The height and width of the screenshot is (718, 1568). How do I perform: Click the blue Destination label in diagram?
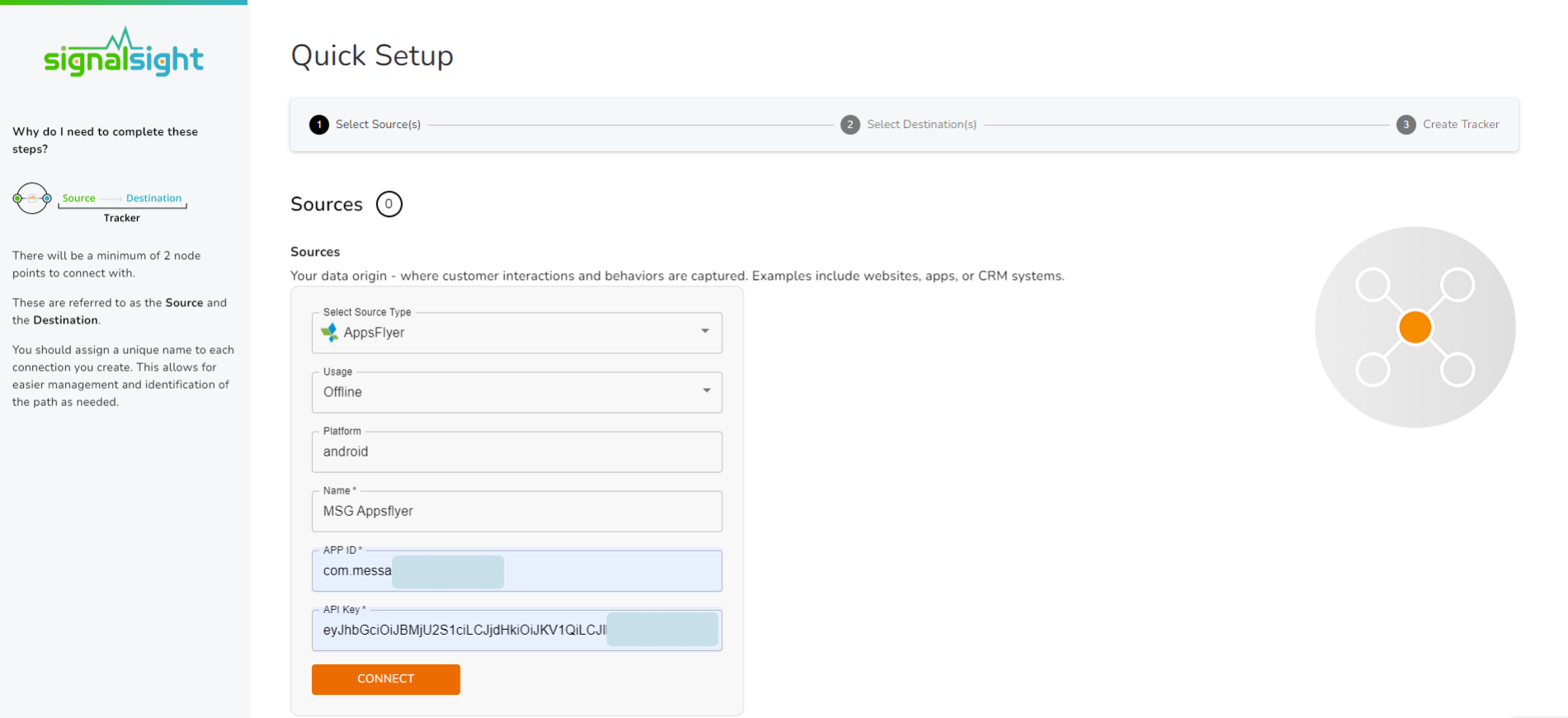click(153, 198)
